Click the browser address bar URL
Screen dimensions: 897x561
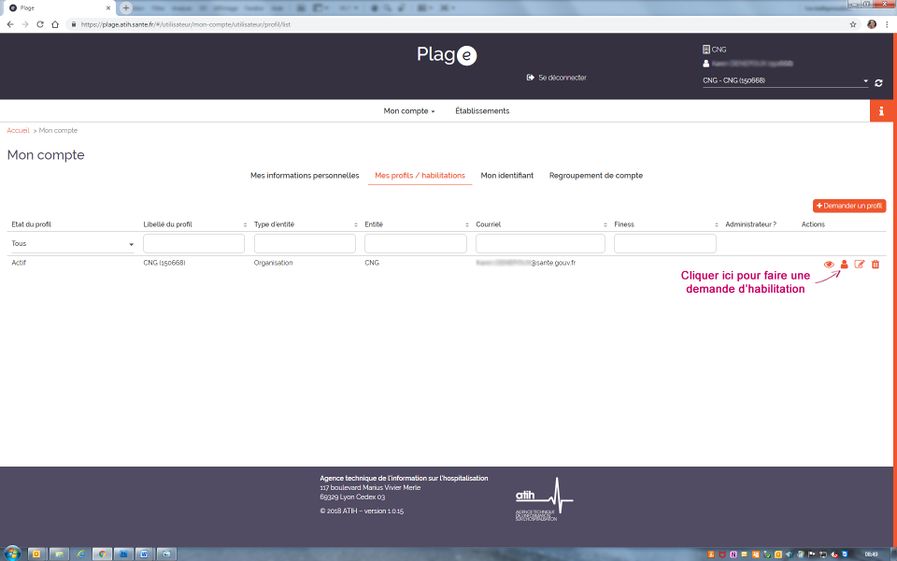pyautogui.click(x=185, y=25)
